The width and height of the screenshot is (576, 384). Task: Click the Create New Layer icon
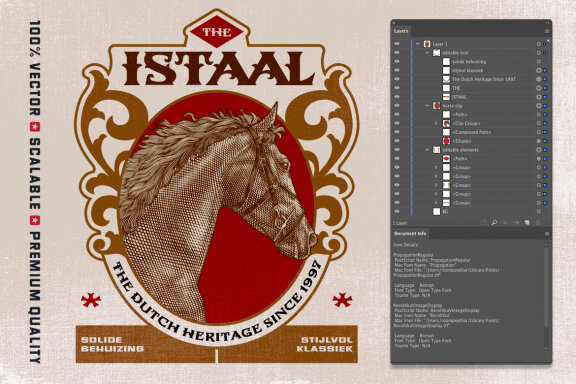[527, 223]
